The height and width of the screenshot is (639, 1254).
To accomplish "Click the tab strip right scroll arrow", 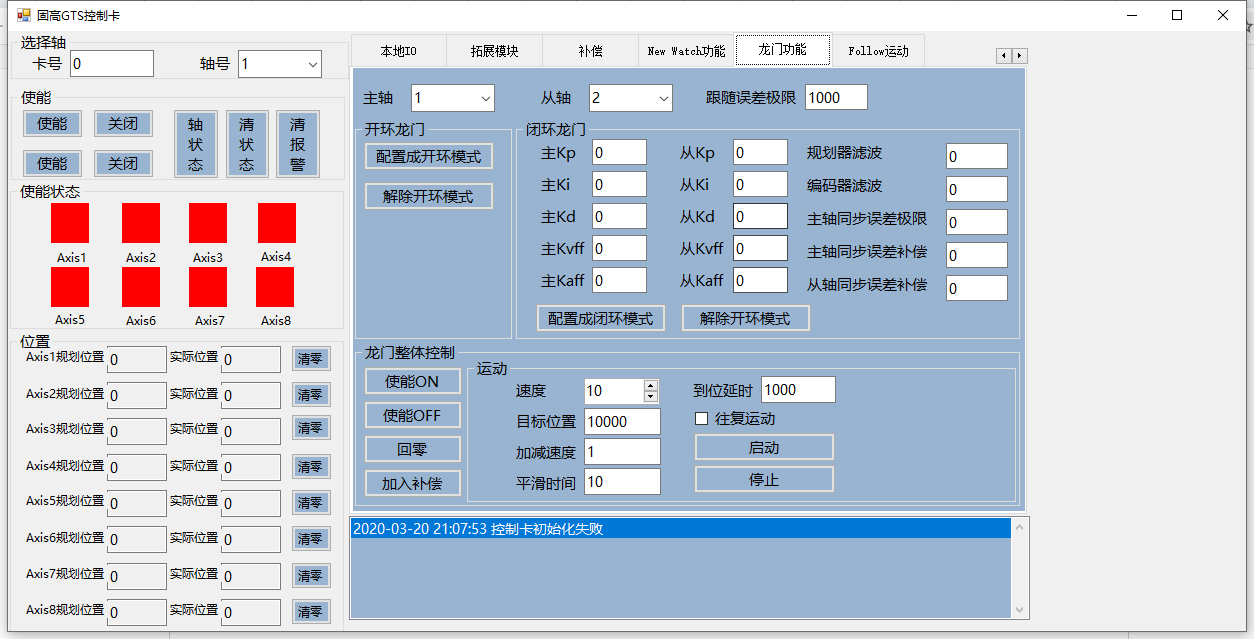I will (x=1020, y=56).
